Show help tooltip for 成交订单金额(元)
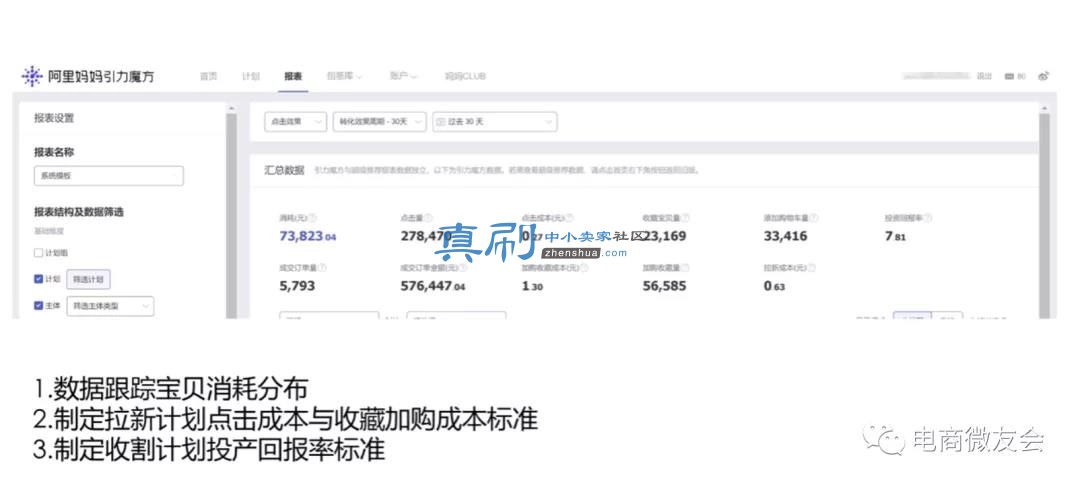The height and width of the screenshot is (487, 1080). pos(462,267)
